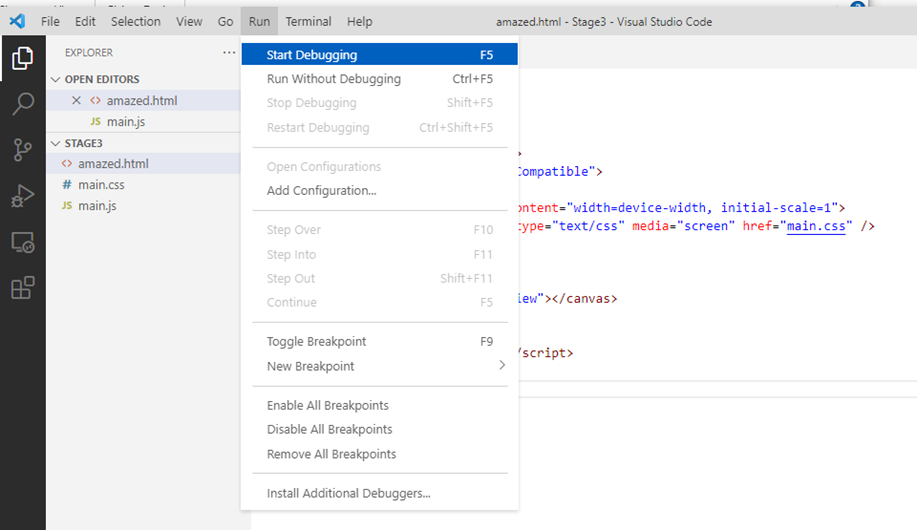Open the File menu
917x530 pixels.
pos(50,22)
